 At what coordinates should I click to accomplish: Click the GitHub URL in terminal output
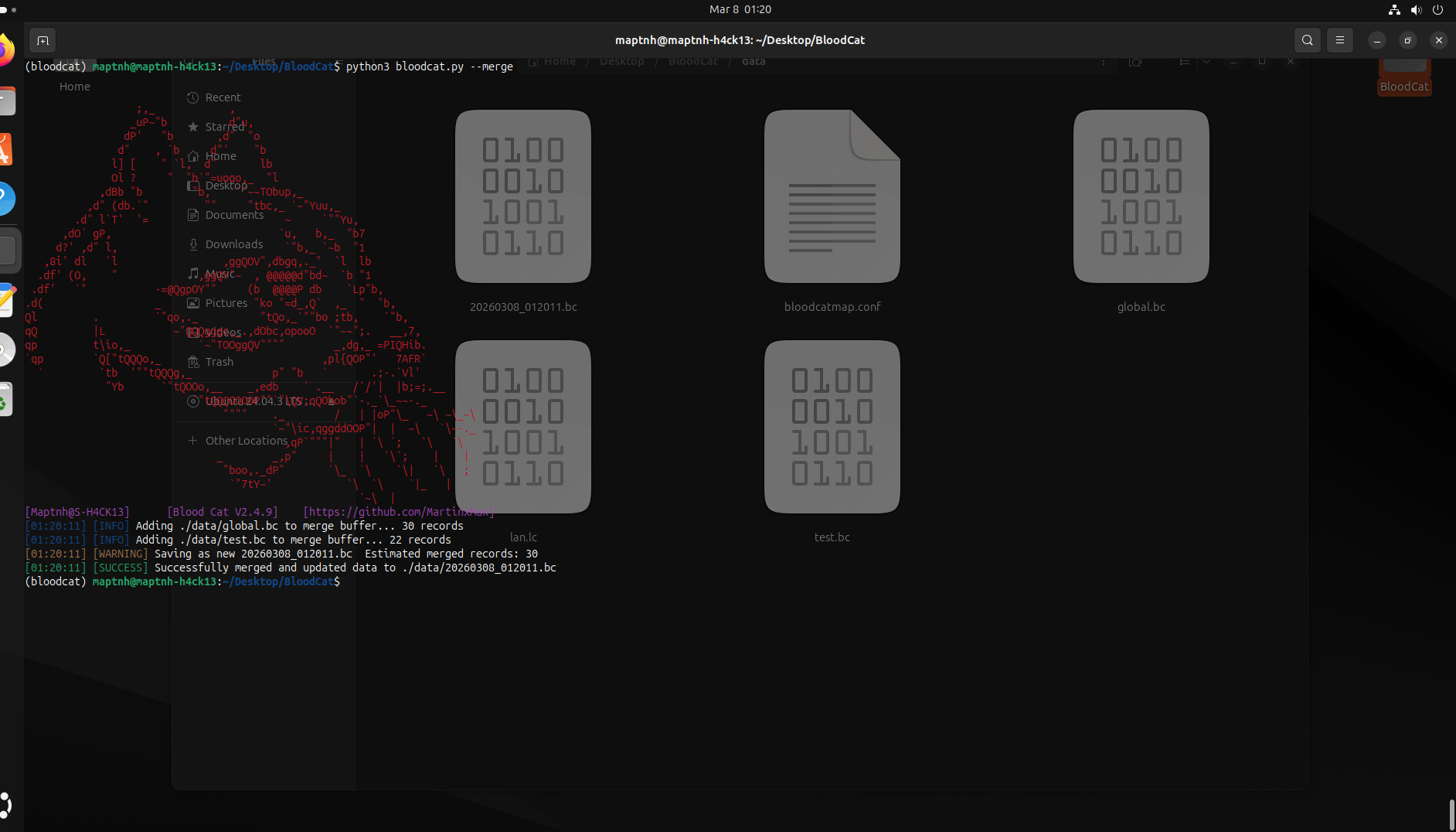[398, 512]
